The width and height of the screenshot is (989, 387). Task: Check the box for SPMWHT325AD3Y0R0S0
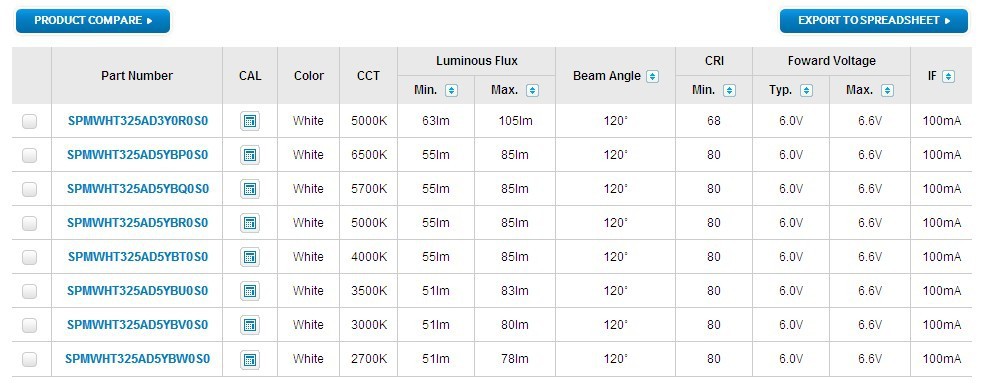(x=30, y=121)
